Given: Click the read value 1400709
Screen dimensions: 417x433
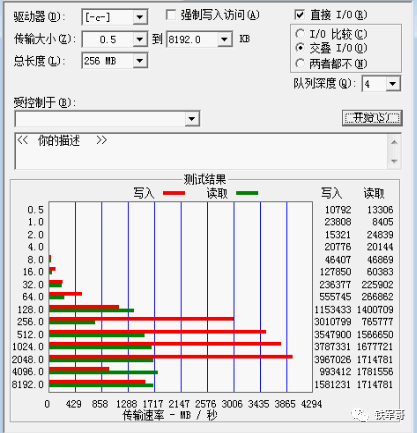Looking at the screenshot, I should click(x=375, y=310).
